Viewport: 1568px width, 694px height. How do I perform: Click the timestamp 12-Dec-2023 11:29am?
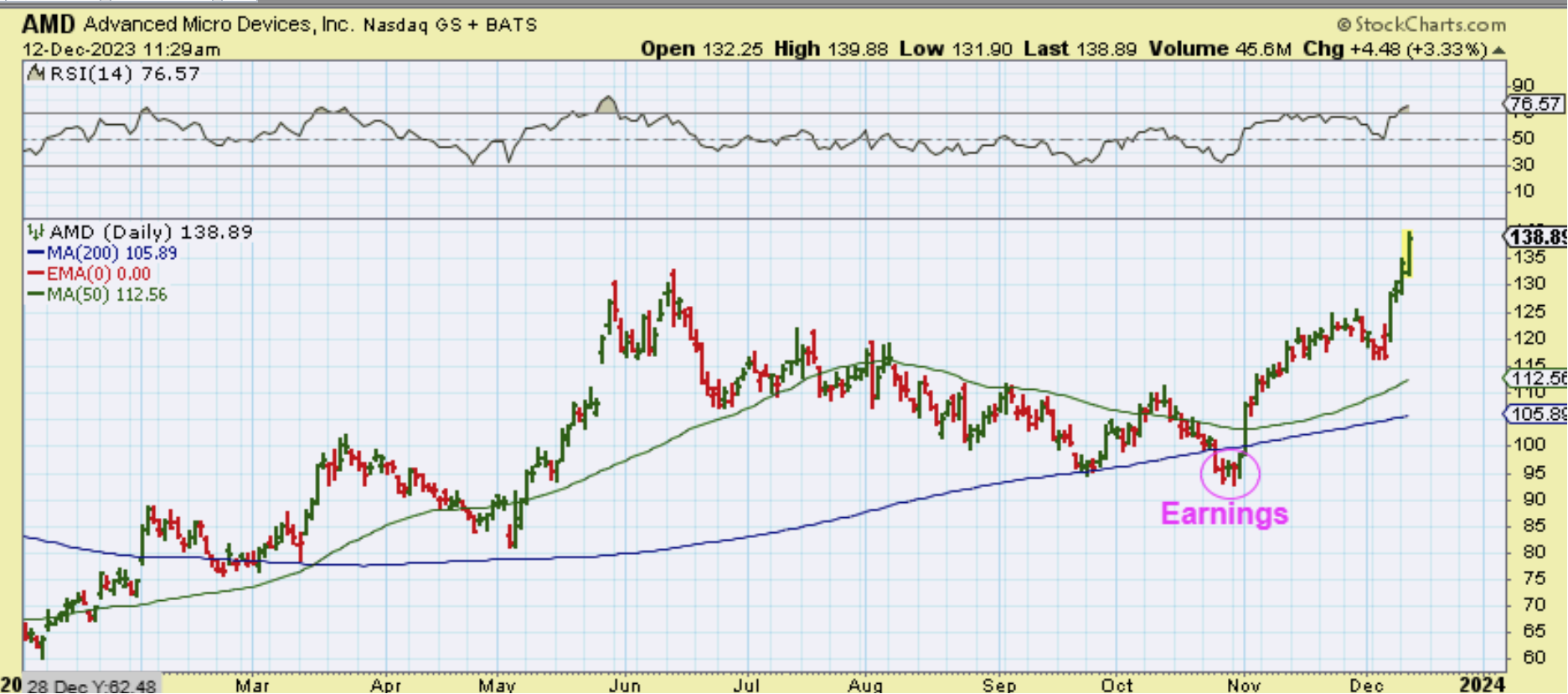coord(121,49)
